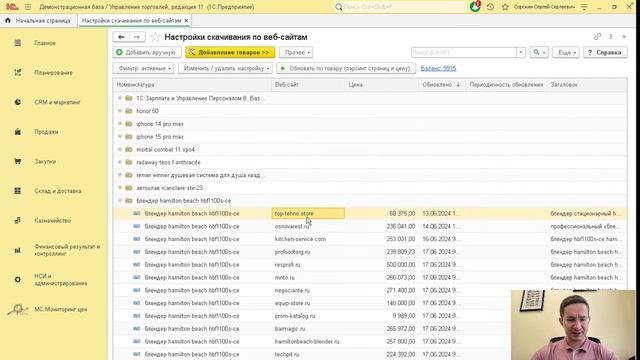The width and height of the screenshot is (640, 360).
Task: Click Обновить по товару button
Action: (346, 68)
